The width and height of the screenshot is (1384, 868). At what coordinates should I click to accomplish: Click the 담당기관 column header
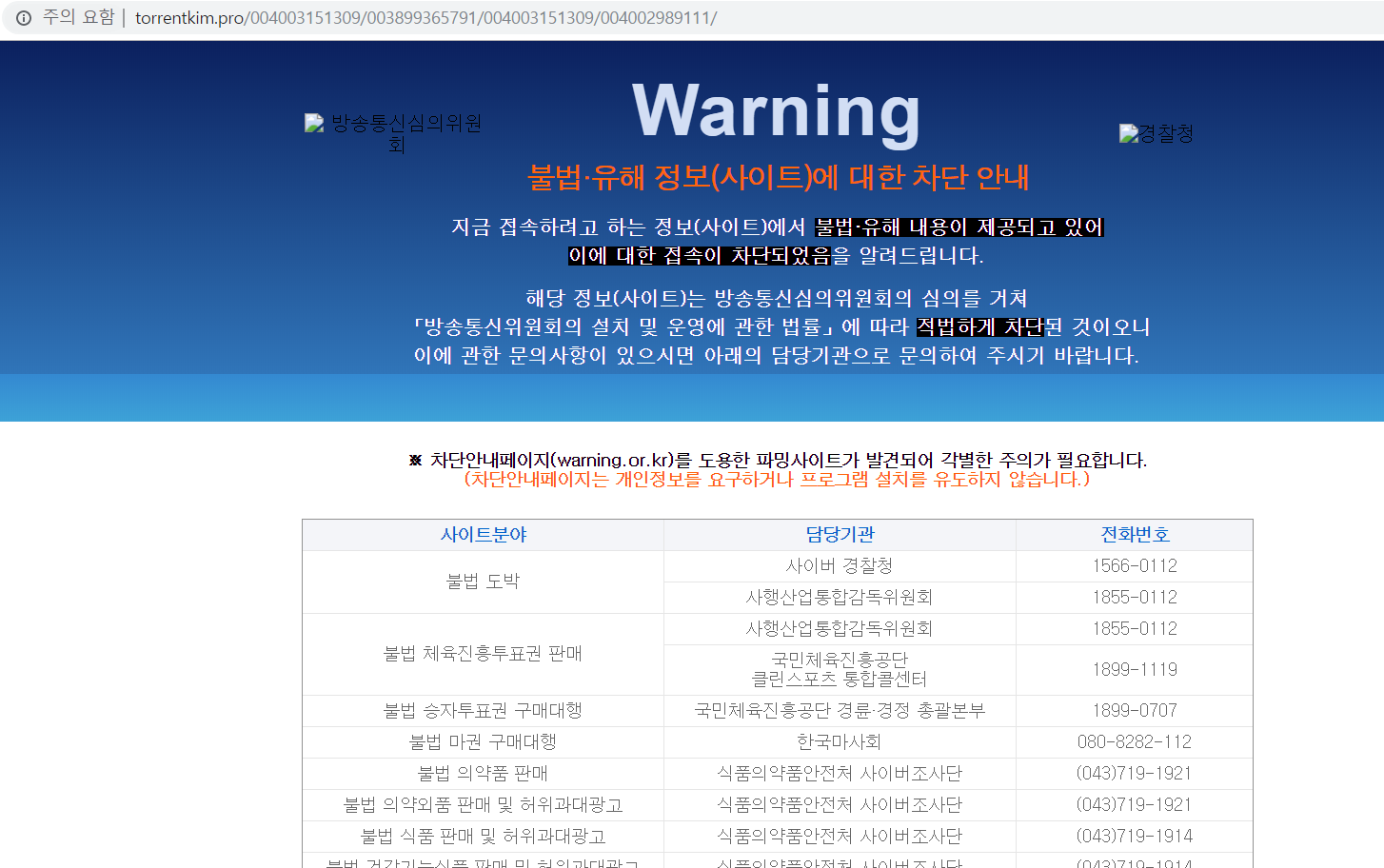(x=840, y=535)
